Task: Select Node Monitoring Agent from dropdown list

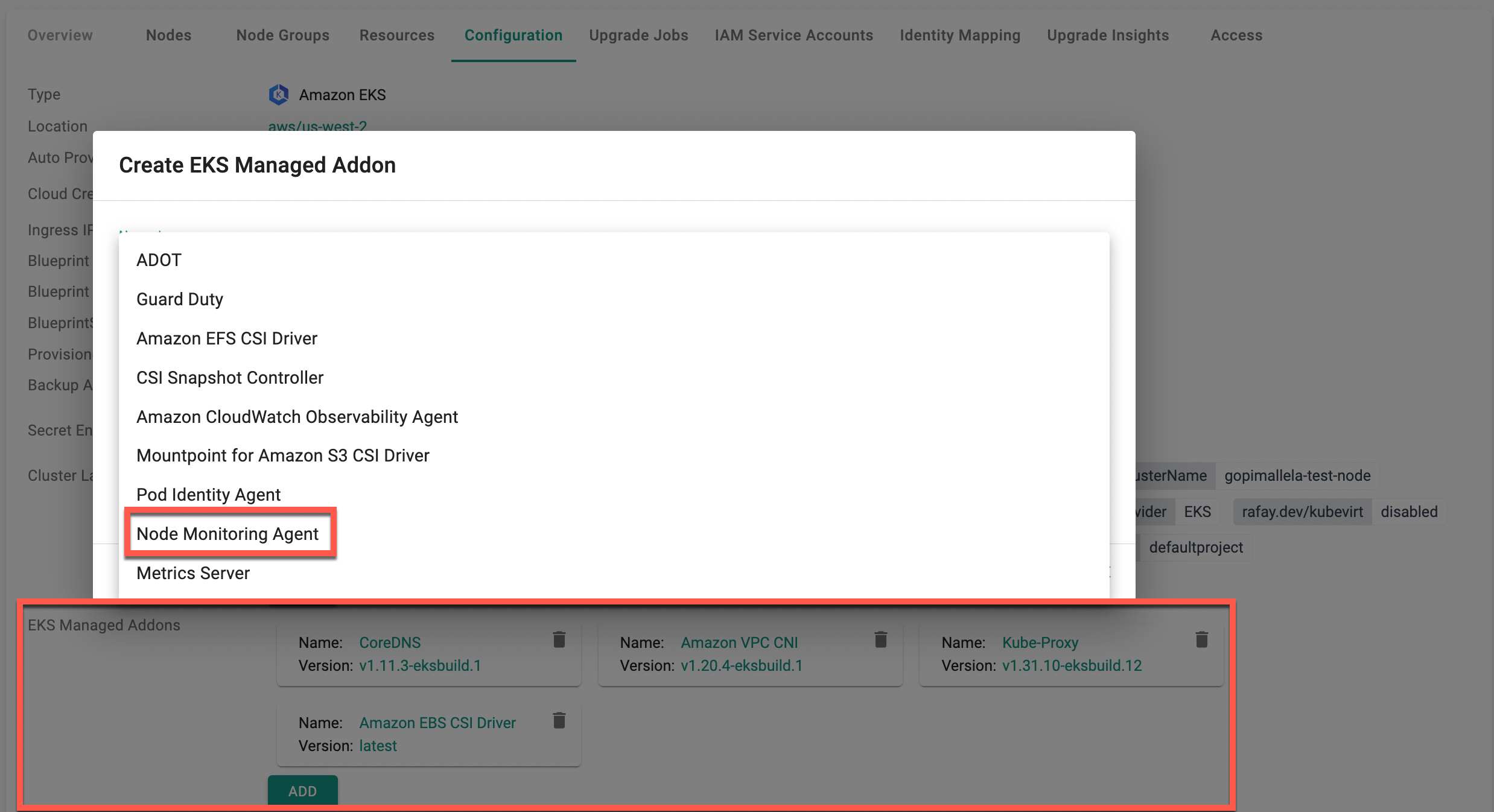Action: click(x=227, y=534)
